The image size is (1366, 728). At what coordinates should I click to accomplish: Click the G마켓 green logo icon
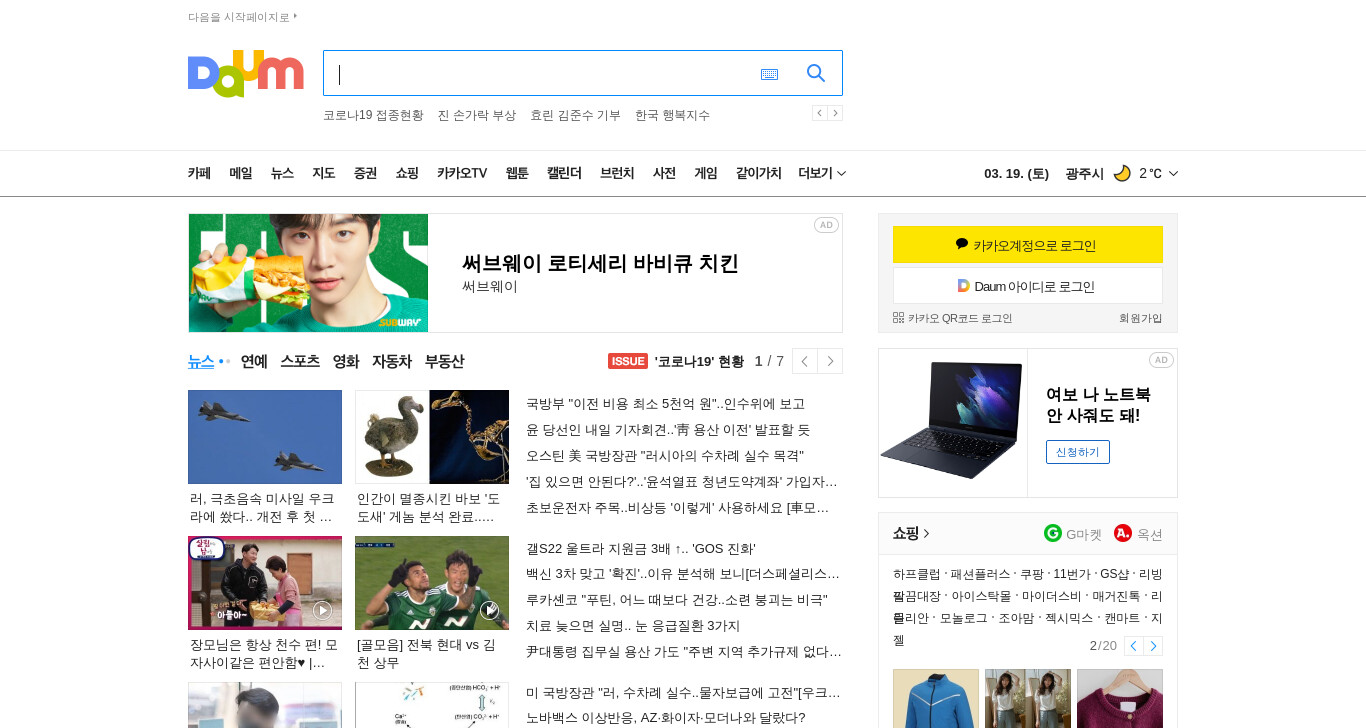coord(1052,533)
